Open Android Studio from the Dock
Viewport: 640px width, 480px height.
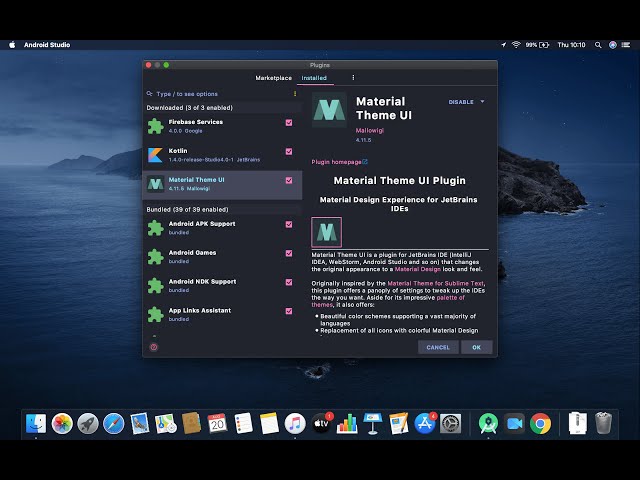(489, 423)
